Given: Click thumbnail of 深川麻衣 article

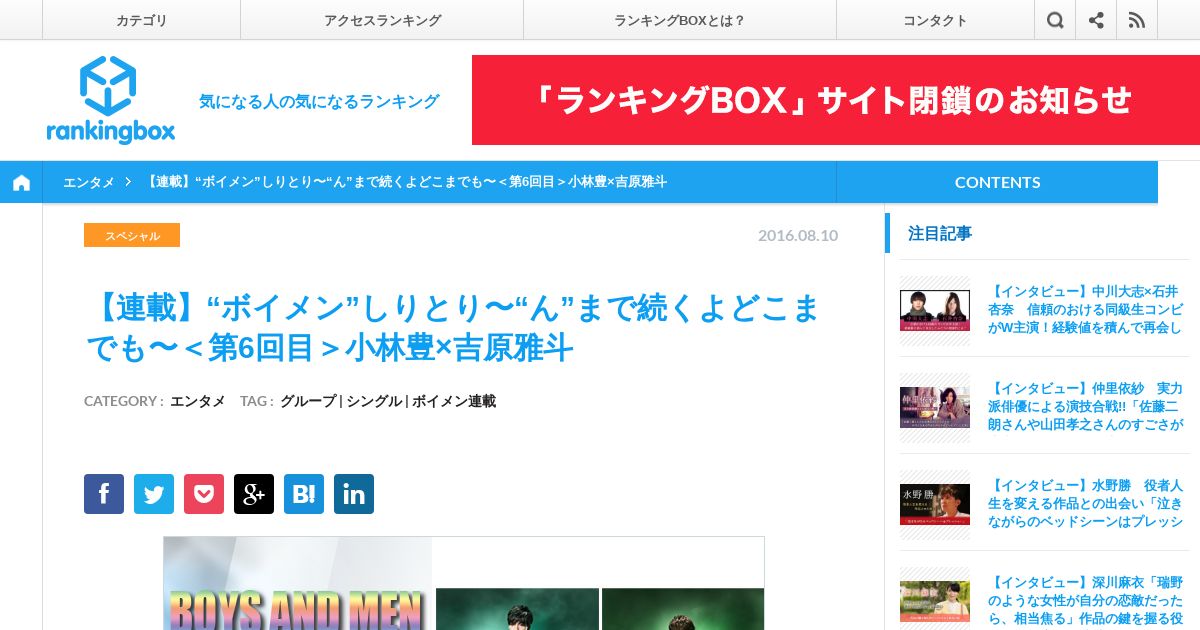Looking at the screenshot, I should 935,601.
